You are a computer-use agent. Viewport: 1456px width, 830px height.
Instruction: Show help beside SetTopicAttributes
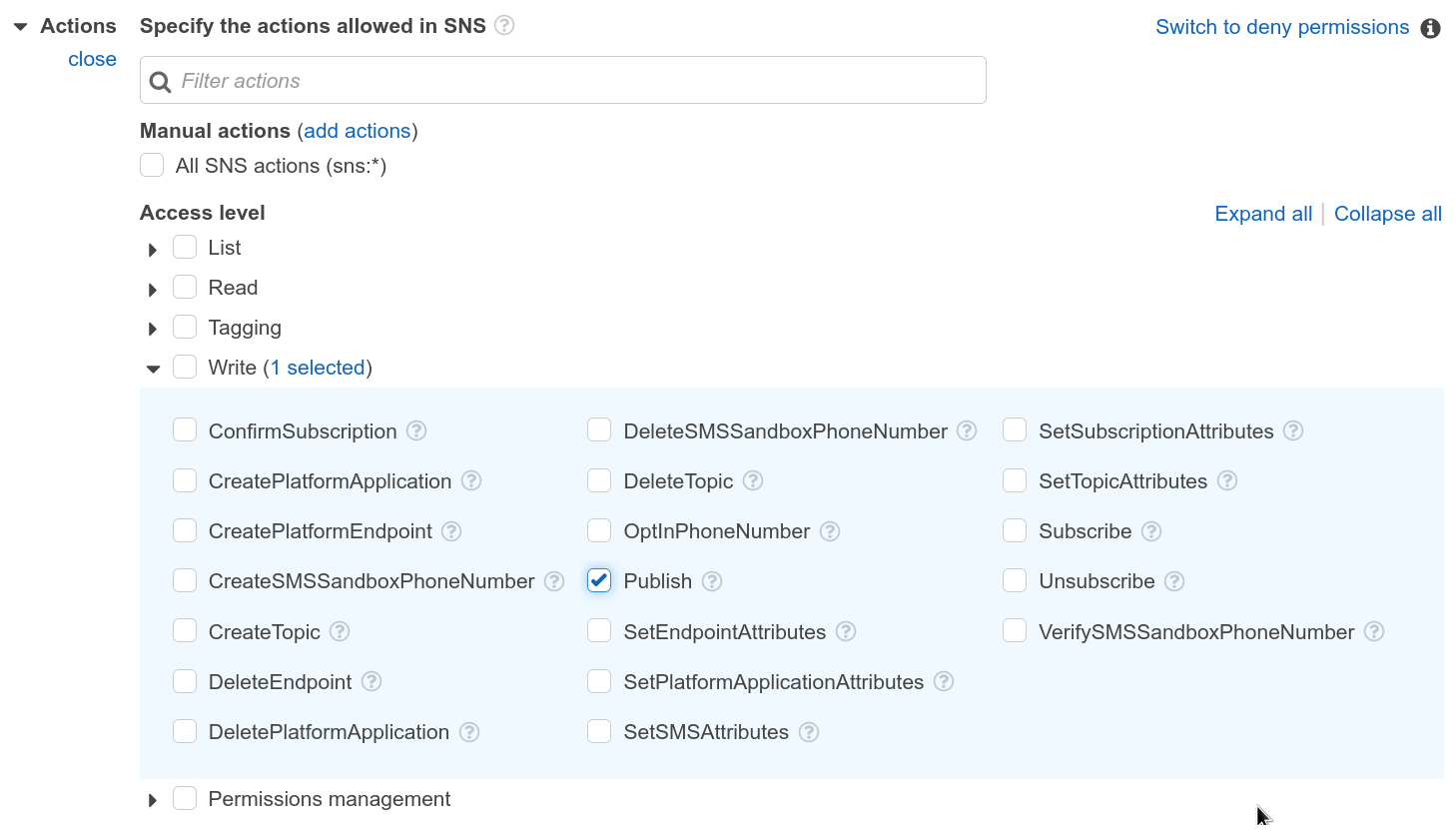click(x=1227, y=480)
